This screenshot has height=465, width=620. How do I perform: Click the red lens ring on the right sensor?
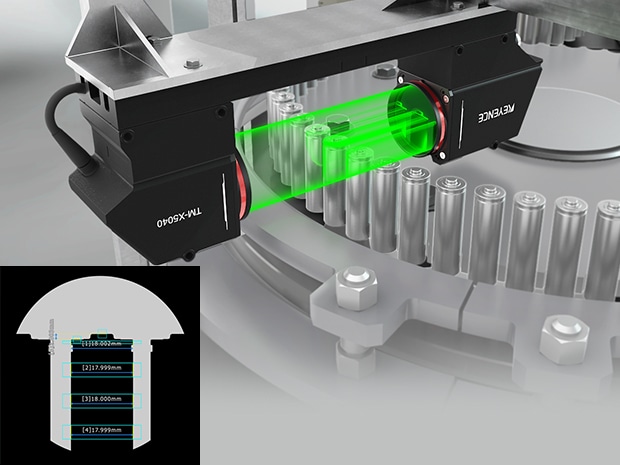tap(436, 121)
